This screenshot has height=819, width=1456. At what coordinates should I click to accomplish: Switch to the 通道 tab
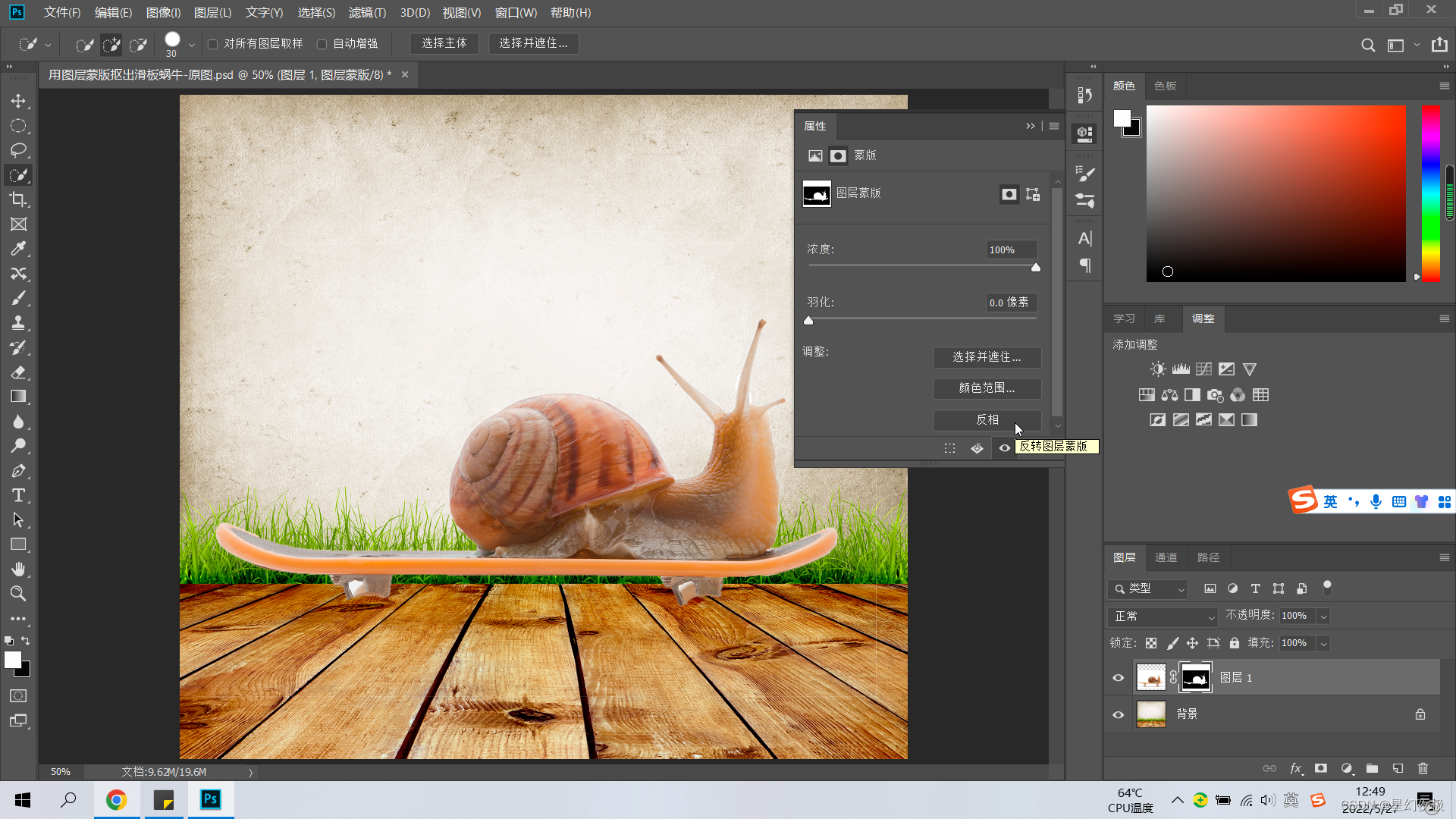[1166, 557]
